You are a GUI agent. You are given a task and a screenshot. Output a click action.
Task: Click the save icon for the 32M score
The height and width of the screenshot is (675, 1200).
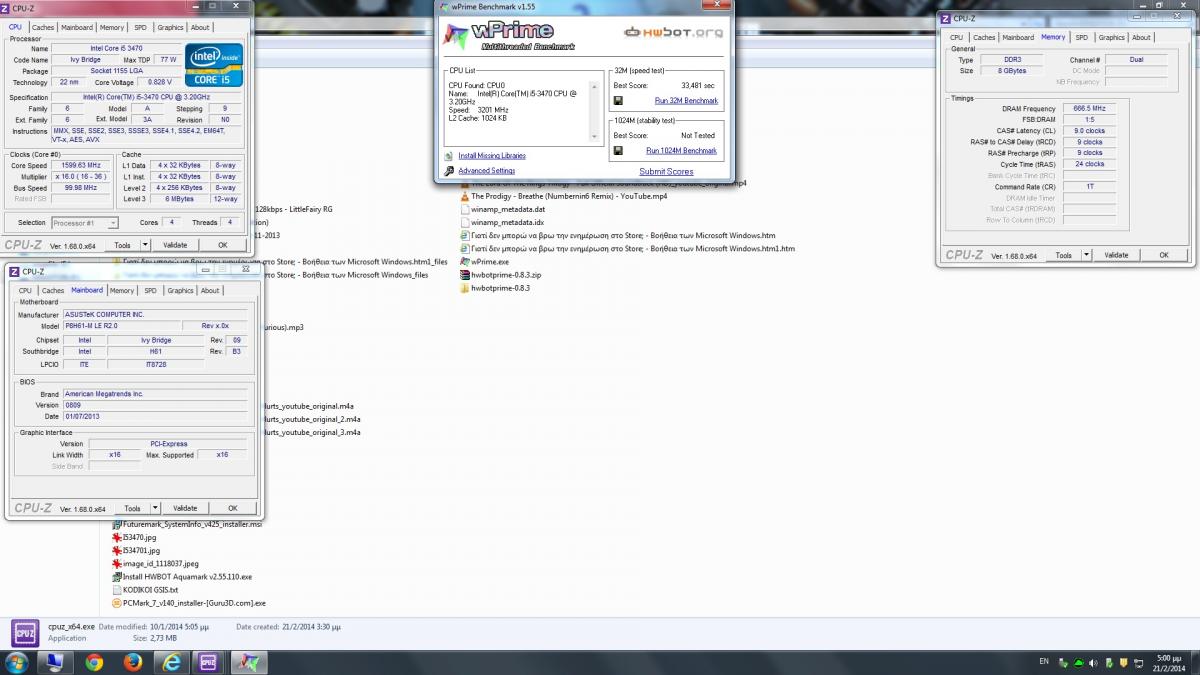(x=618, y=101)
